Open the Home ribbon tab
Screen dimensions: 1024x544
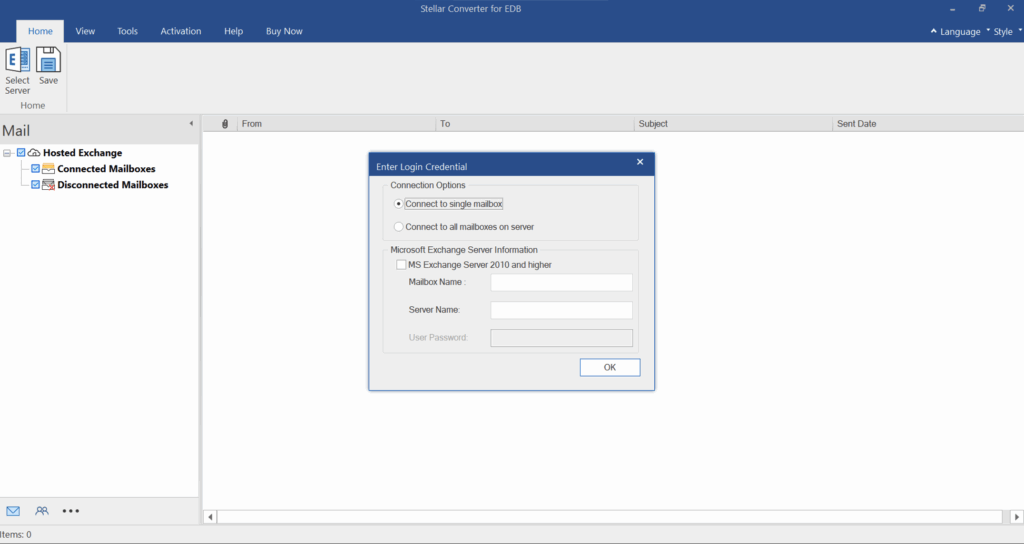(x=40, y=31)
